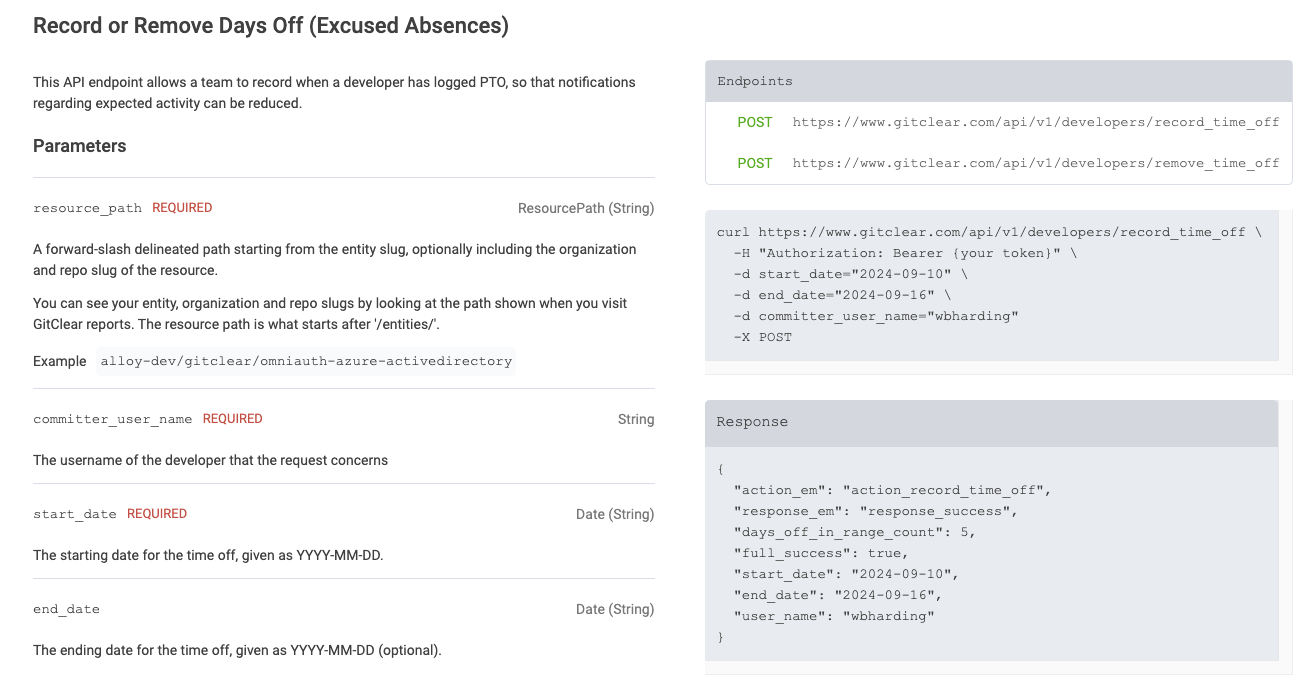Click the page title Record or Remove Days Off
The image size is (1312, 696).
pos(271,26)
